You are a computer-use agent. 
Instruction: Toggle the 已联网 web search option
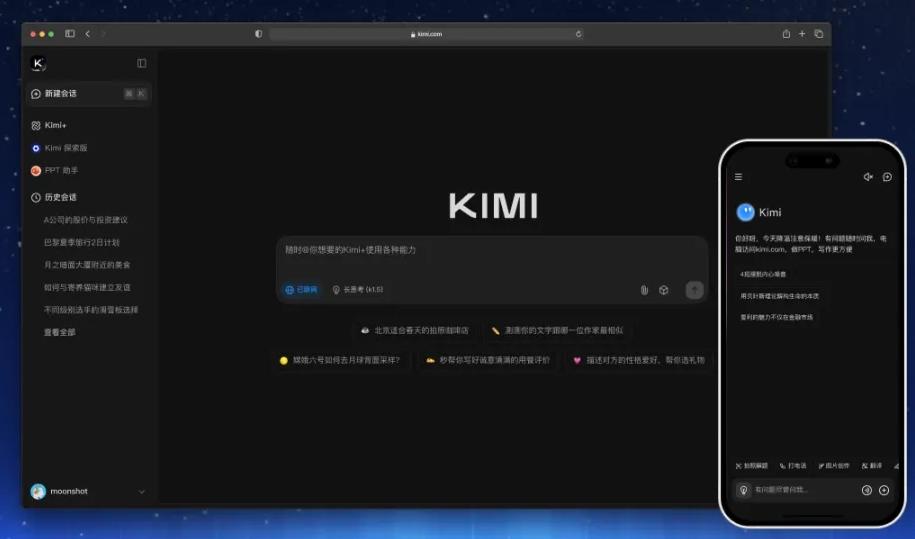tap(301, 289)
